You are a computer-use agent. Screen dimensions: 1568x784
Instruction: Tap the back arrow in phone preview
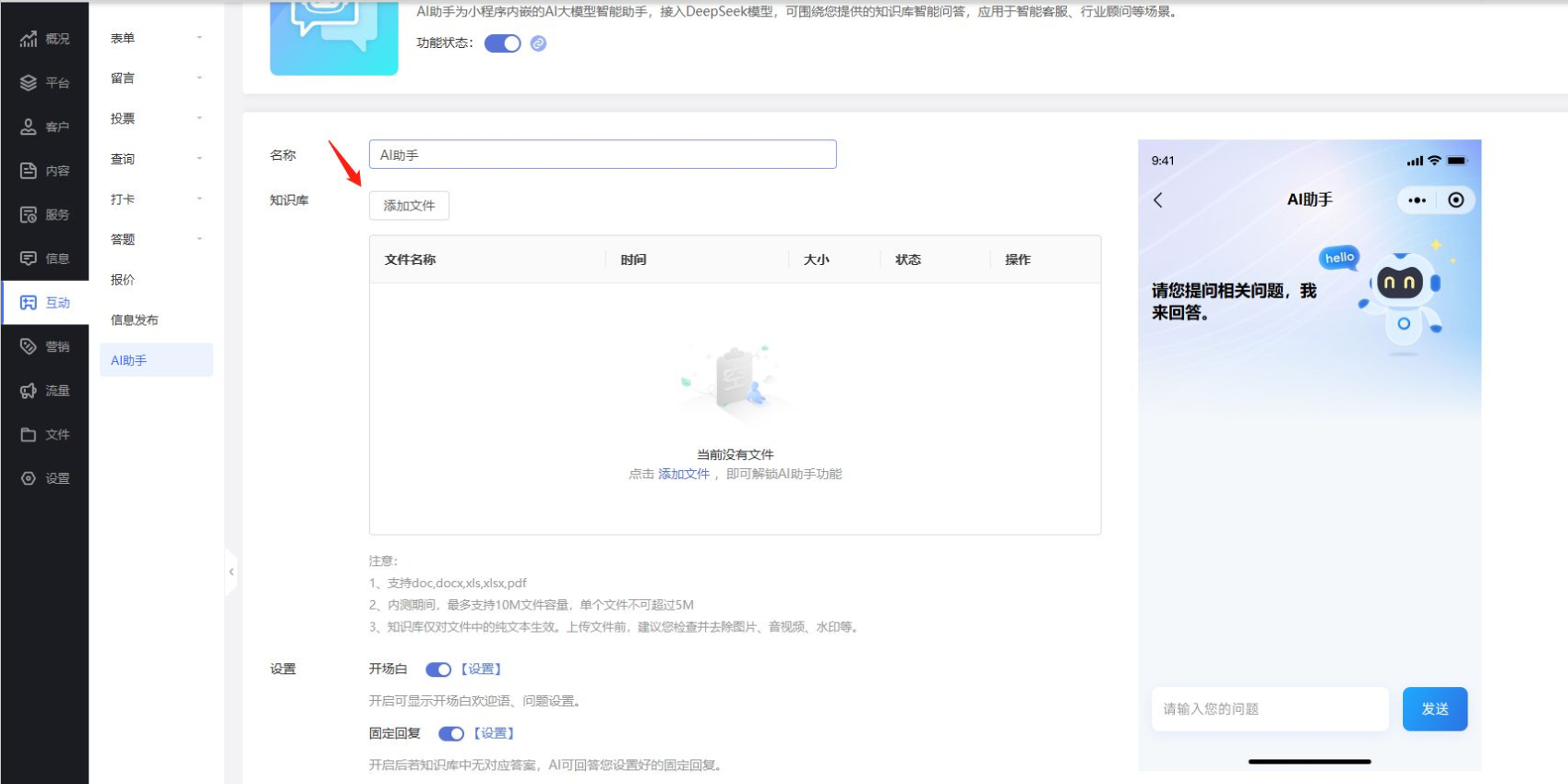pyautogui.click(x=1158, y=200)
